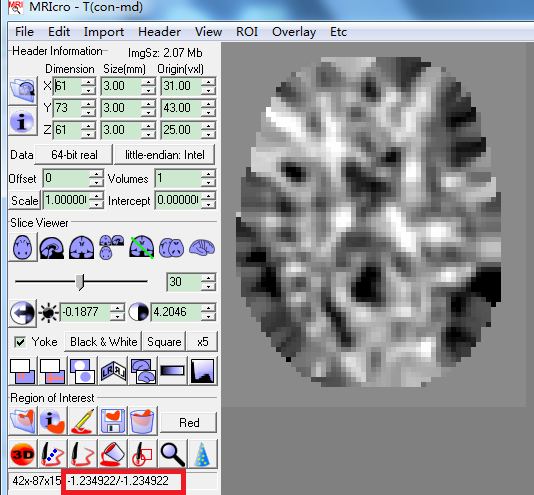Select the oblique slice view icon
The height and width of the screenshot is (495, 534).
142,247
